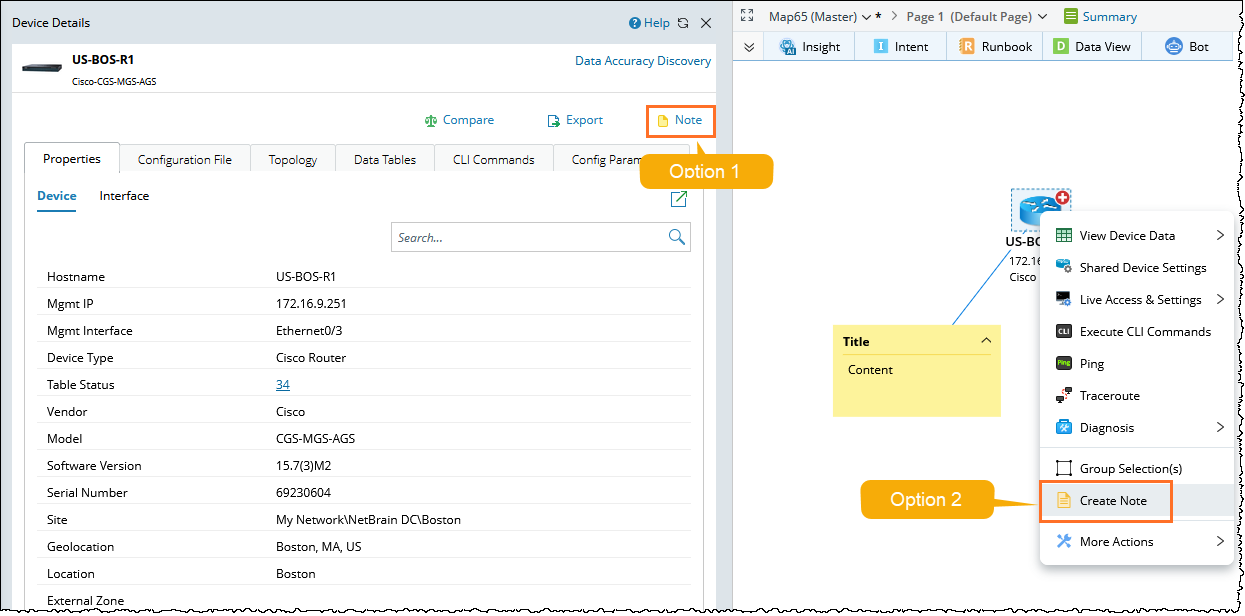Select the Properties tab
The height and width of the screenshot is (616, 1245).
coord(72,158)
